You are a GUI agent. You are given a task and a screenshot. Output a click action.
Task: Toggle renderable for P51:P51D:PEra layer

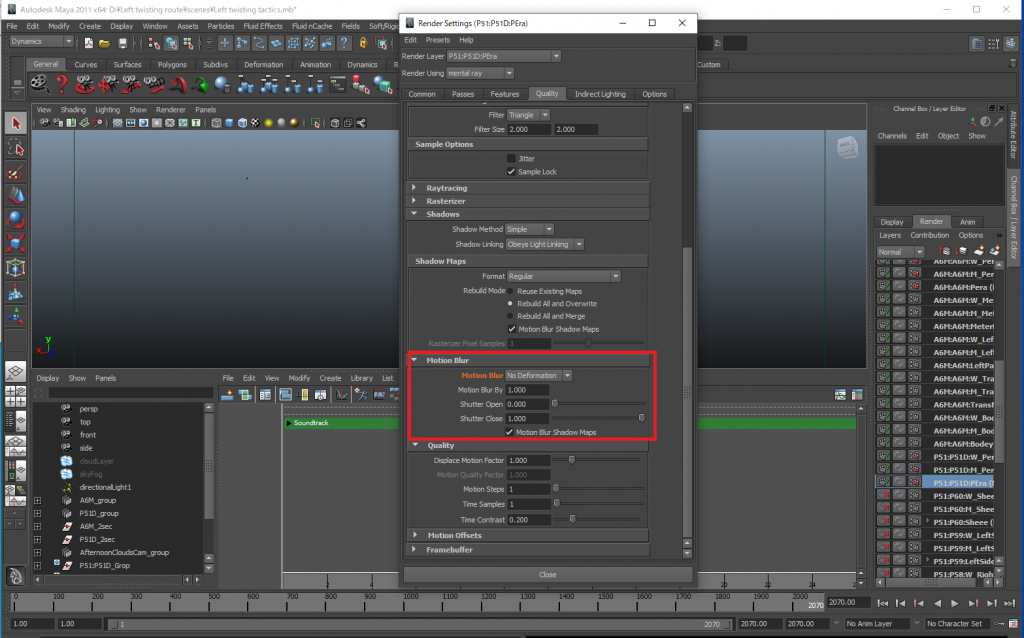click(884, 483)
